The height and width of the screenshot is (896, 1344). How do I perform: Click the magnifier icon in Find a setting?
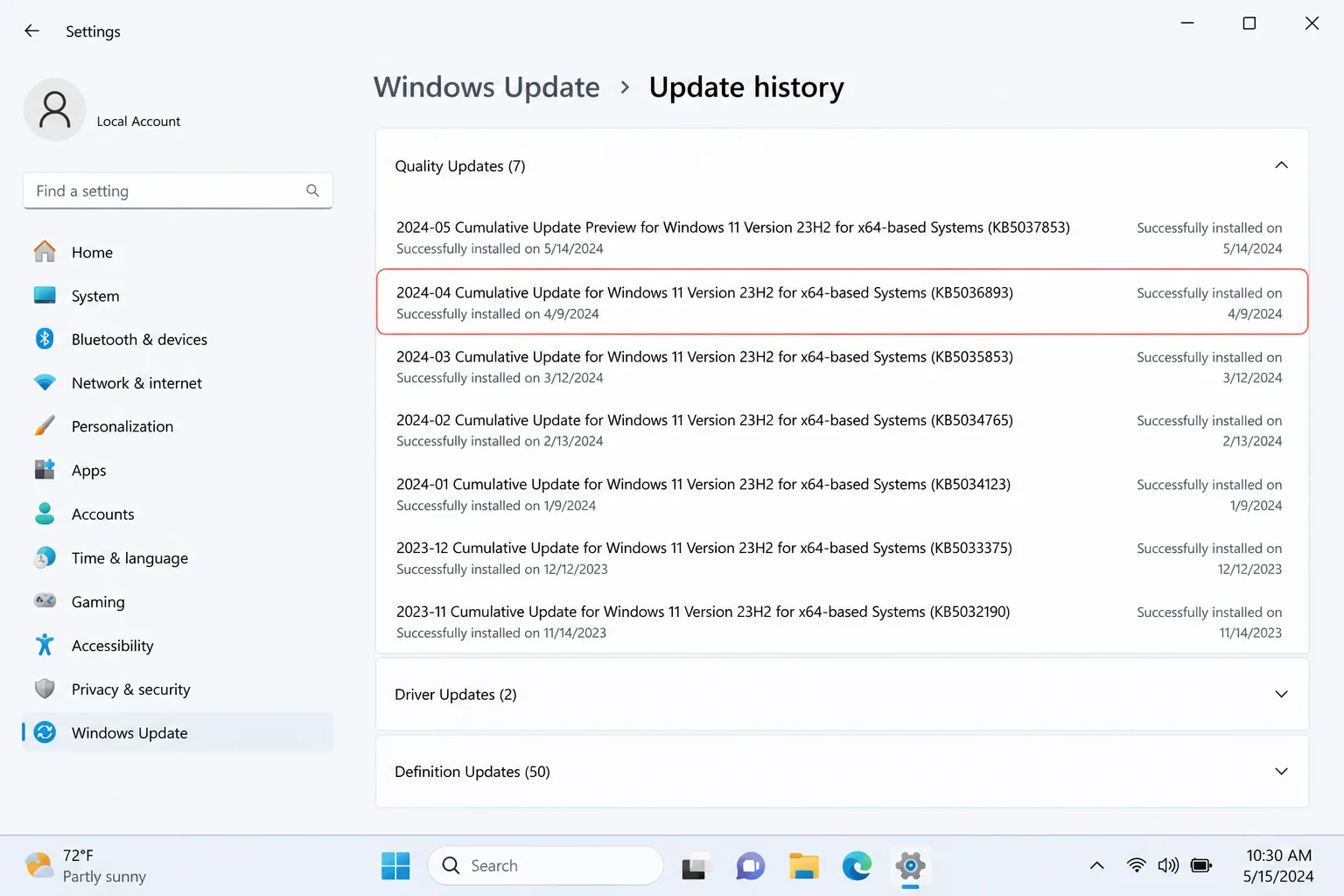click(x=312, y=191)
